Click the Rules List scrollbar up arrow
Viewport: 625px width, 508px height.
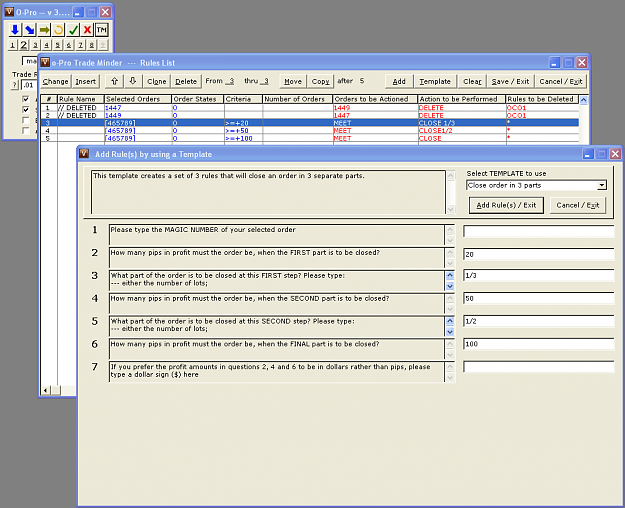click(x=583, y=99)
